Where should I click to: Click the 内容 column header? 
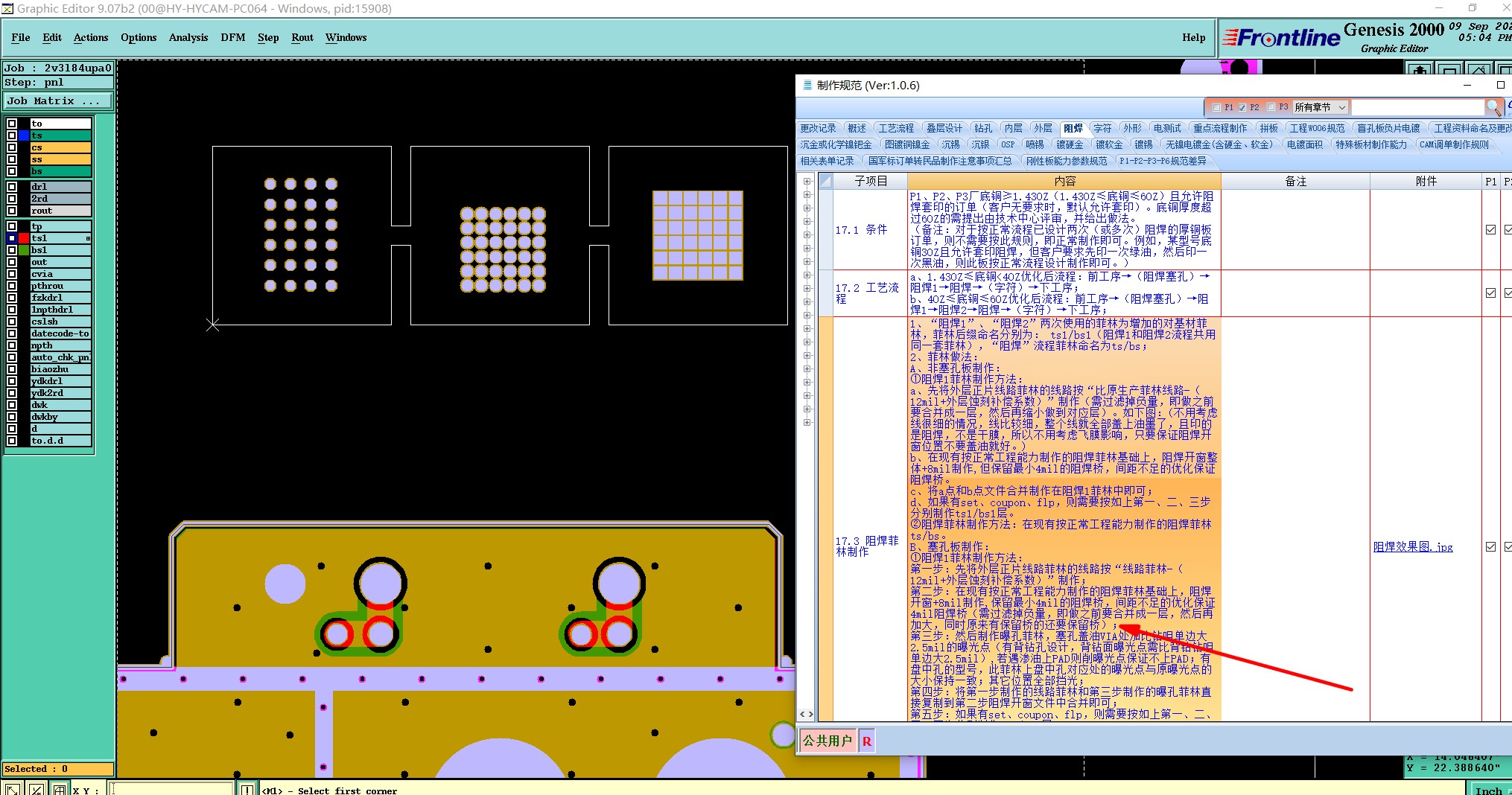1064,181
